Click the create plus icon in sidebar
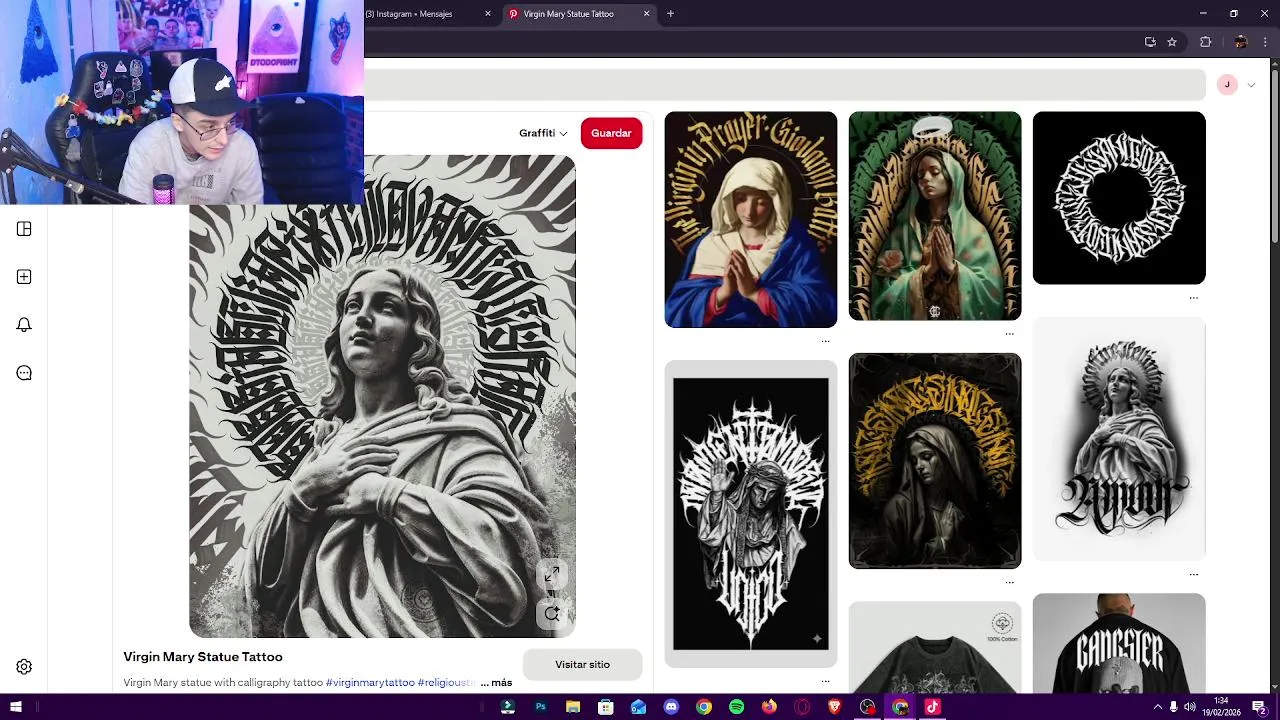Screen dimensions: 1280x720 pyautogui.click(x=24, y=277)
